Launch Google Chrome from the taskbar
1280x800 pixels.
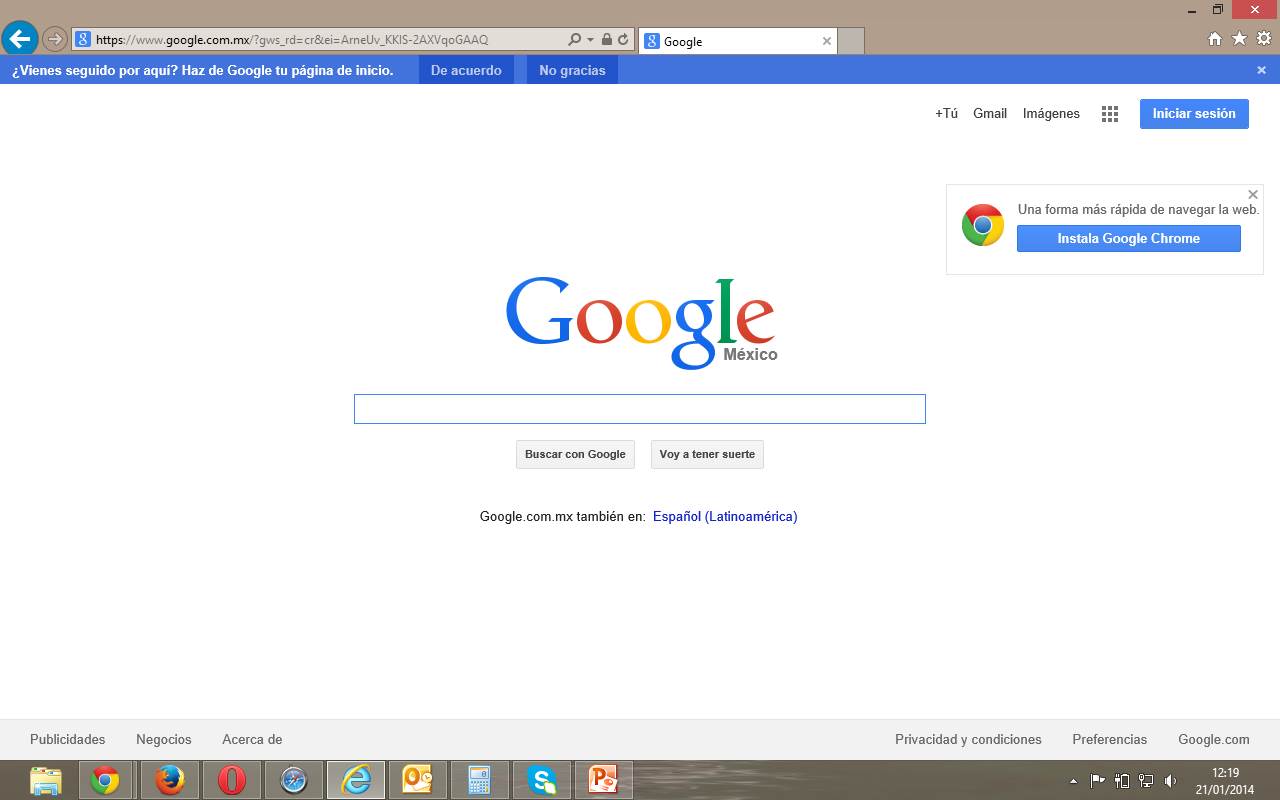click(105, 780)
